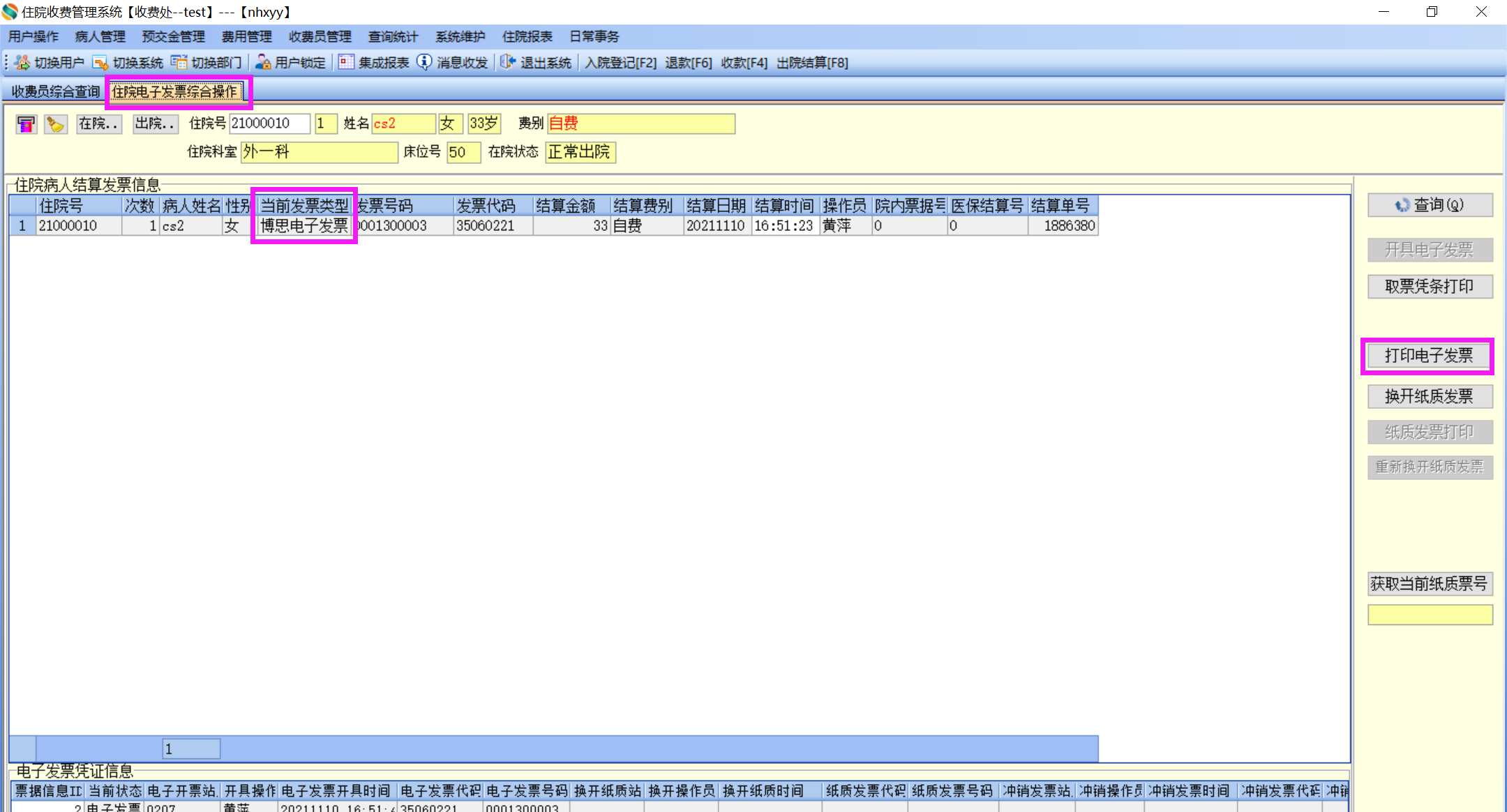Screen dimensions: 1507x812
Task: Click the broom clear icon
Action: click(55, 124)
